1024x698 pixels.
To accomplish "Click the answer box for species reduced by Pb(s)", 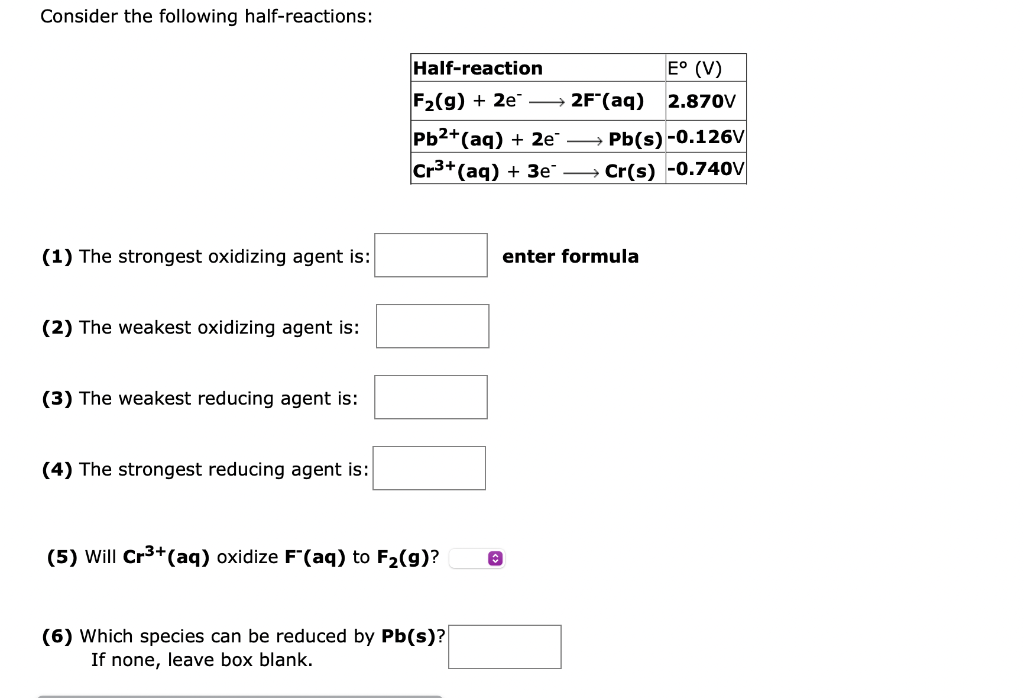I will 504,646.
